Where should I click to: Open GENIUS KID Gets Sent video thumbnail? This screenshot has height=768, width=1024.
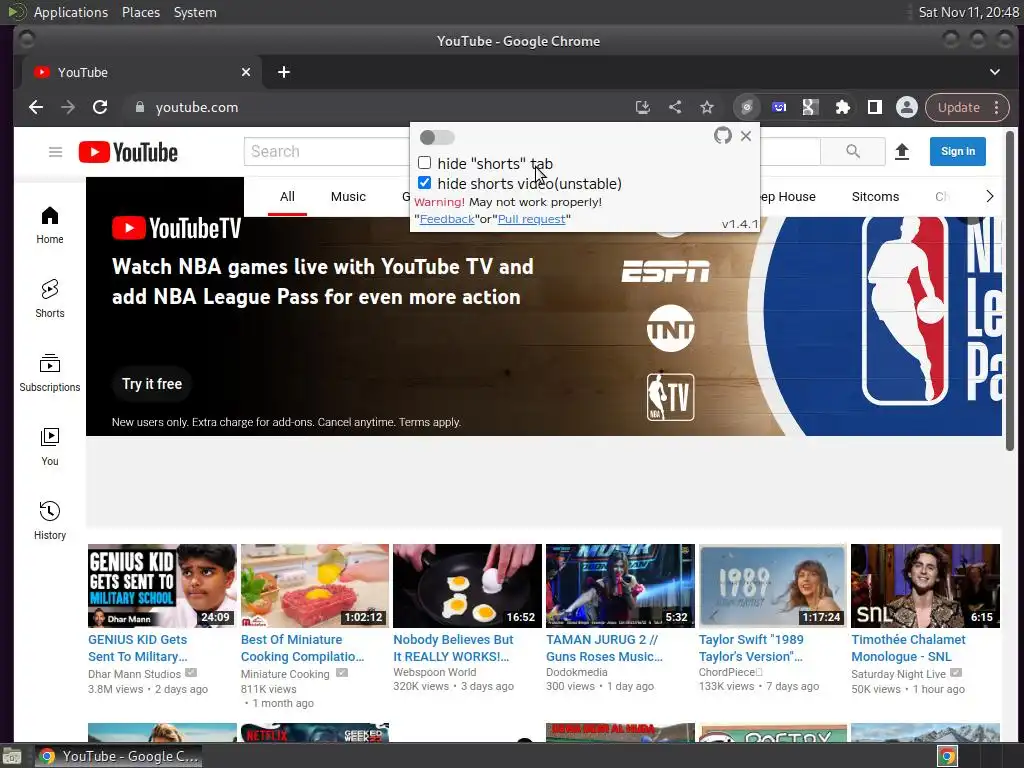point(162,586)
